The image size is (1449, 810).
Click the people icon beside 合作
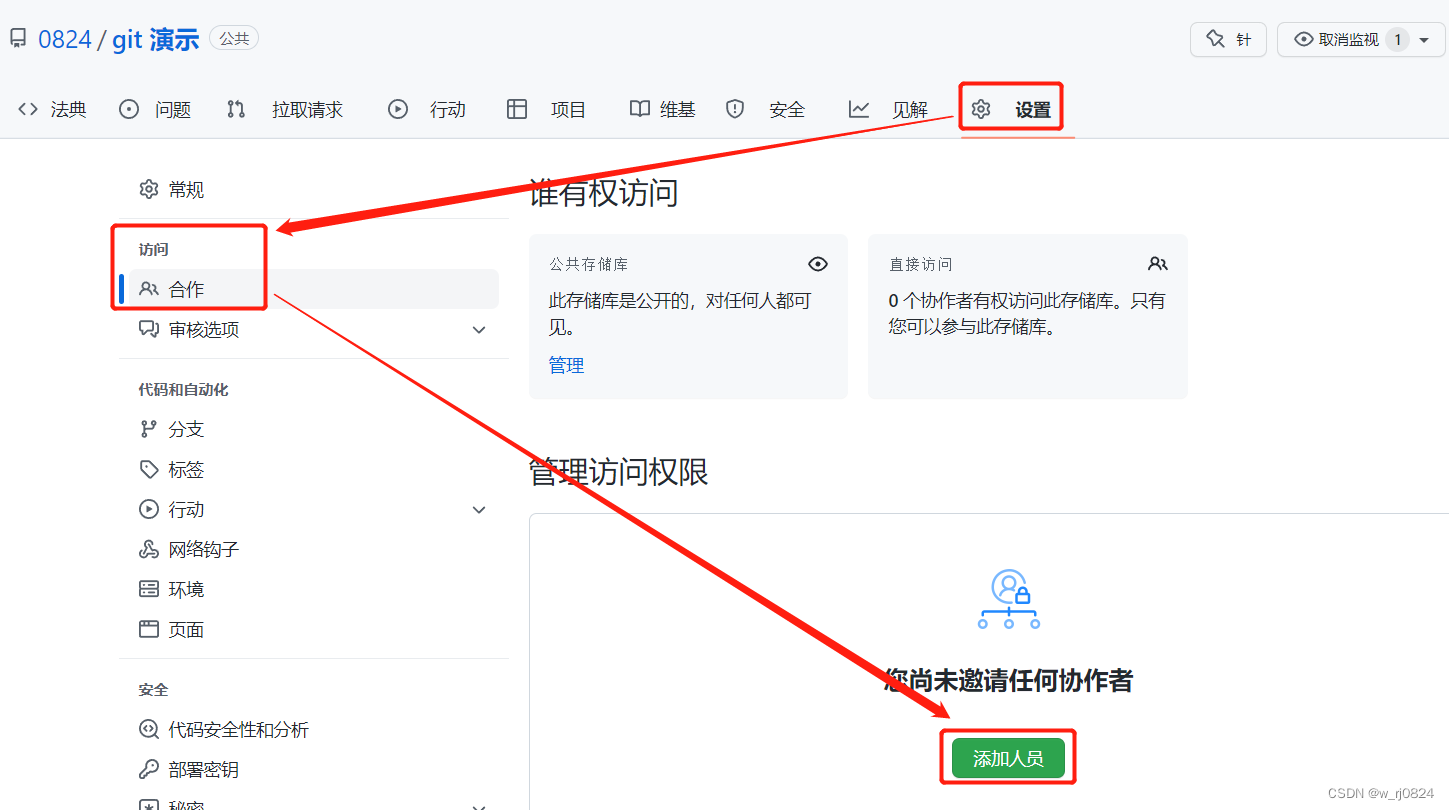[149, 289]
